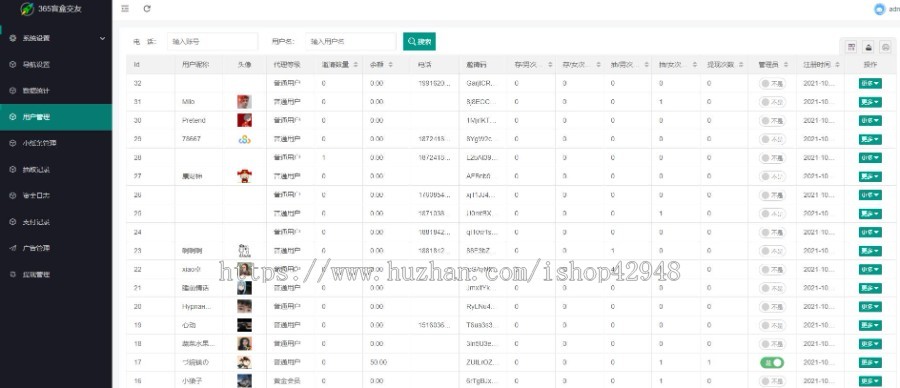The width and height of the screenshot is (900, 388).
Task: Open 广告管理 in the sidebar
Action: point(56,248)
